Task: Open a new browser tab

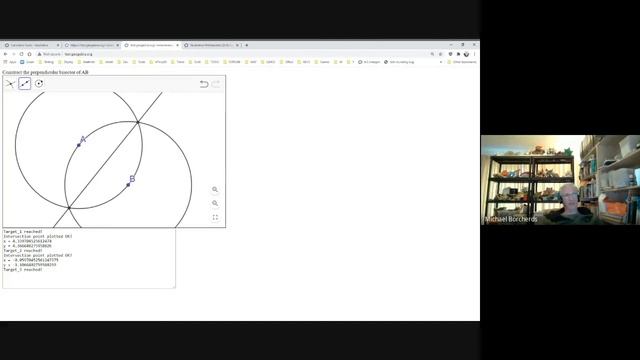Action: [x=247, y=45]
